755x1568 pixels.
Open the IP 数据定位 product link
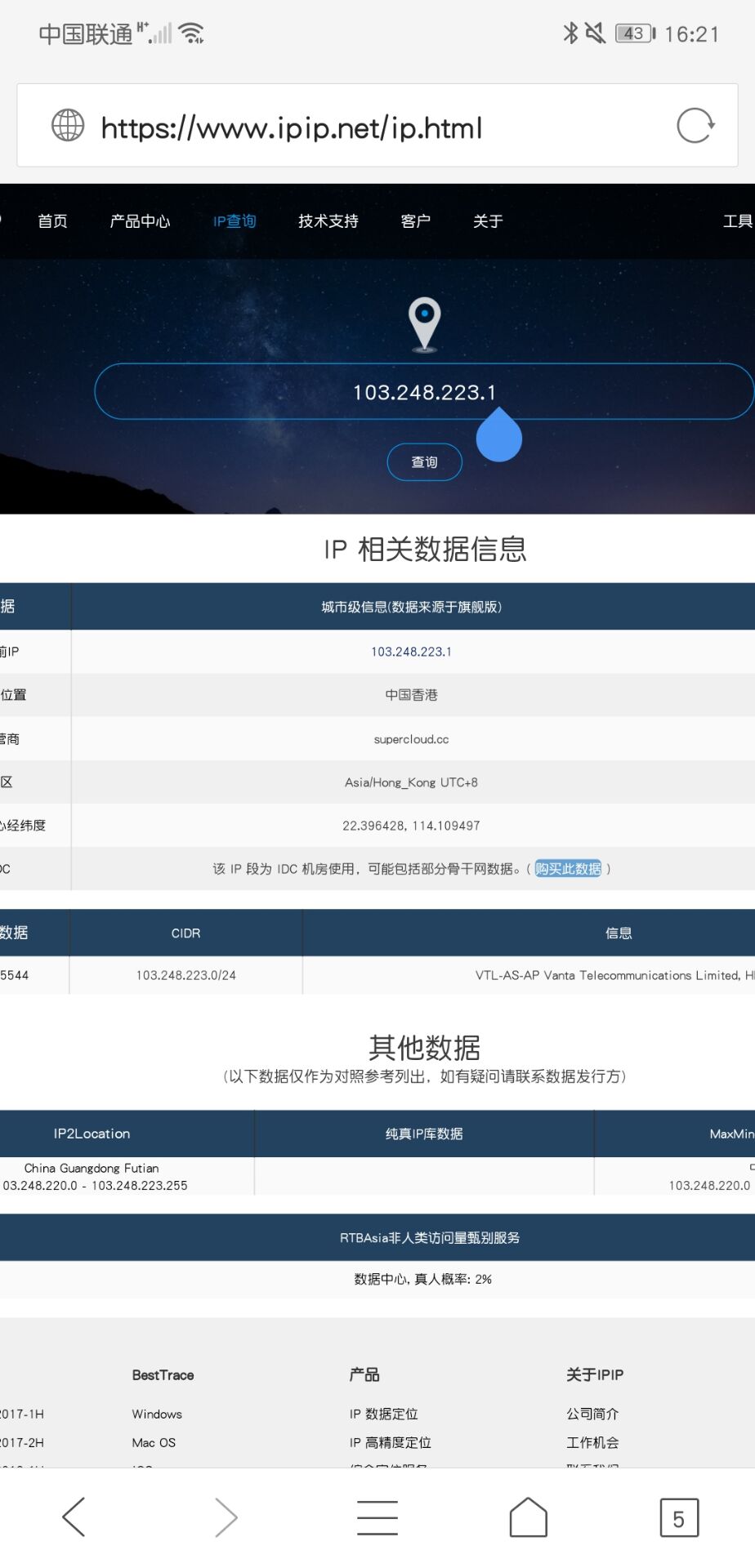pyautogui.click(x=383, y=1414)
